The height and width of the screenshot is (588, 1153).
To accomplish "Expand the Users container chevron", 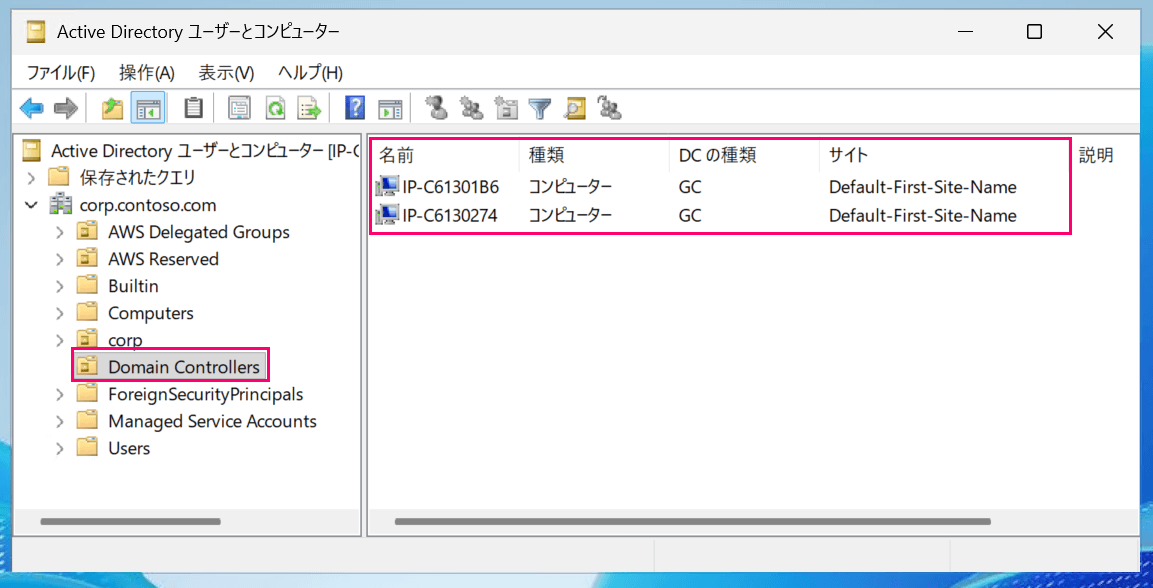I will pyautogui.click(x=60, y=448).
